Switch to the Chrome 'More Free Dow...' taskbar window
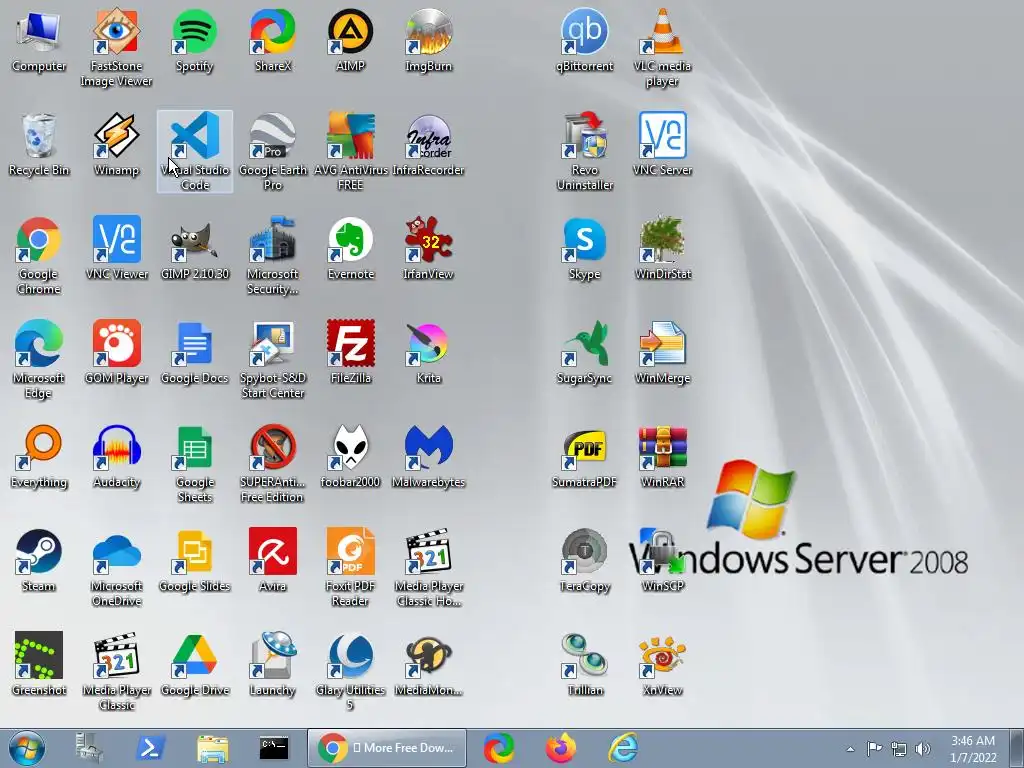The width and height of the screenshot is (1024, 768). click(x=387, y=748)
